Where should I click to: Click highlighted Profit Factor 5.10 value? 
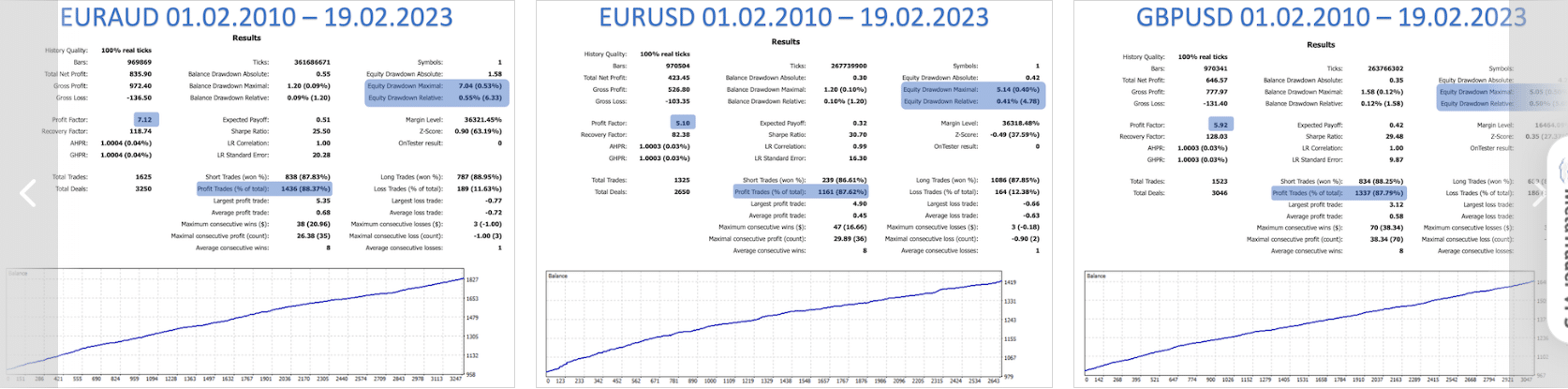683,123
